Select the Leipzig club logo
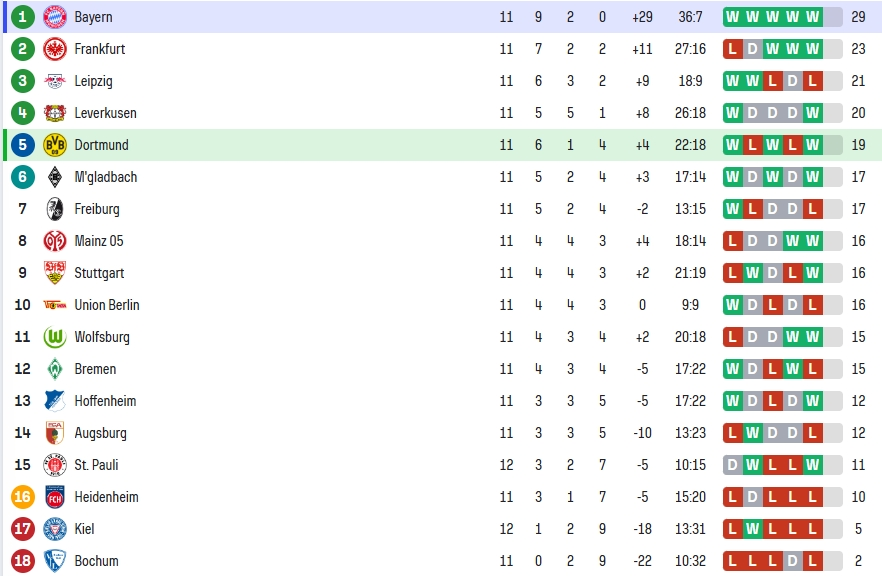 point(55,81)
